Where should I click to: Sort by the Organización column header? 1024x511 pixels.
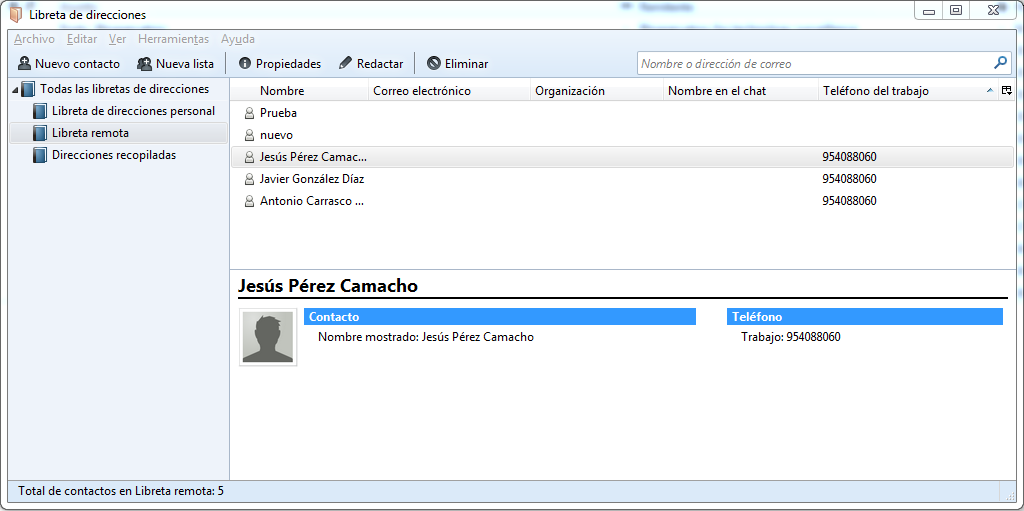[597, 91]
